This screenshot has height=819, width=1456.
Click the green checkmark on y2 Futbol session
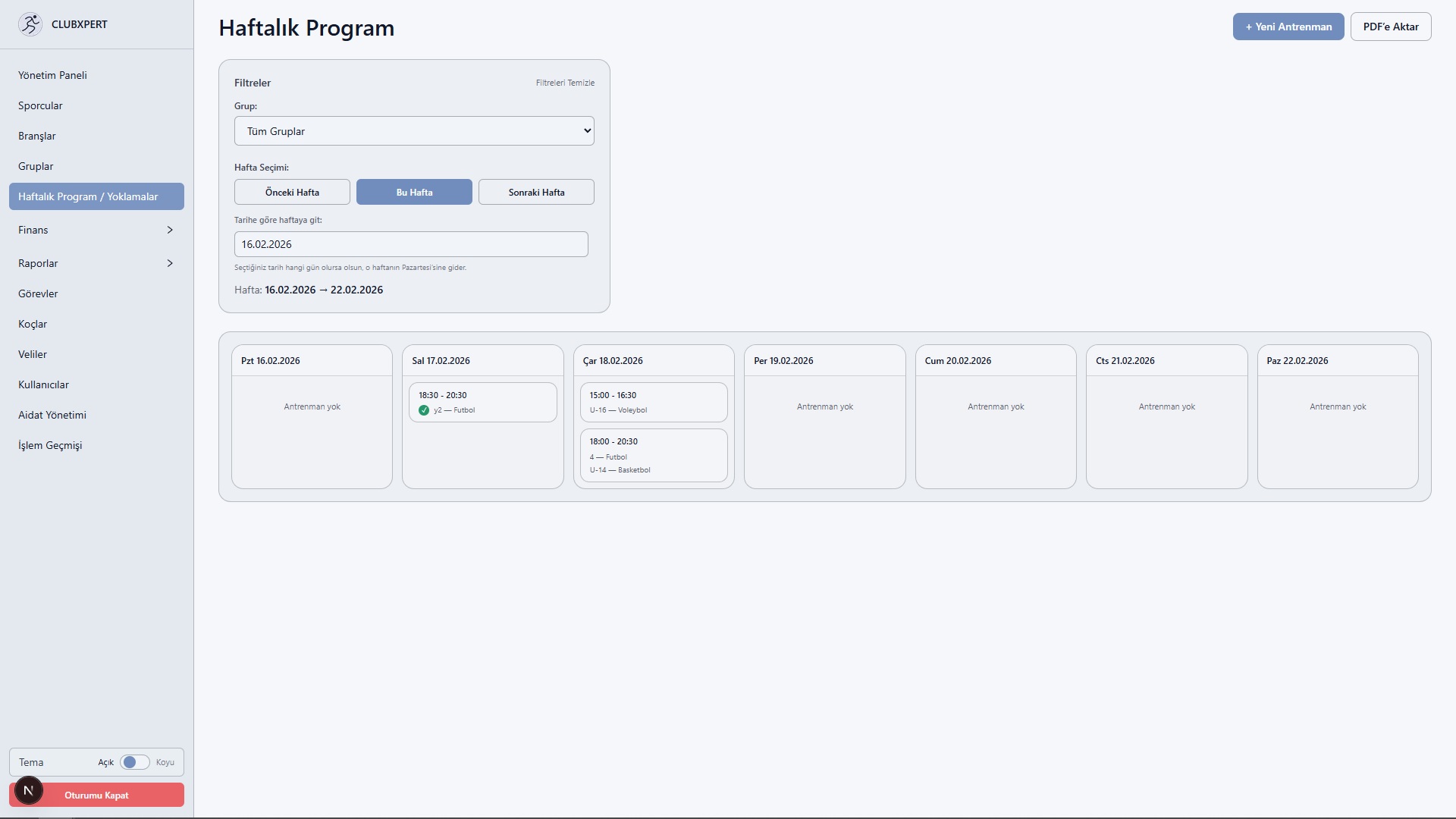click(424, 410)
